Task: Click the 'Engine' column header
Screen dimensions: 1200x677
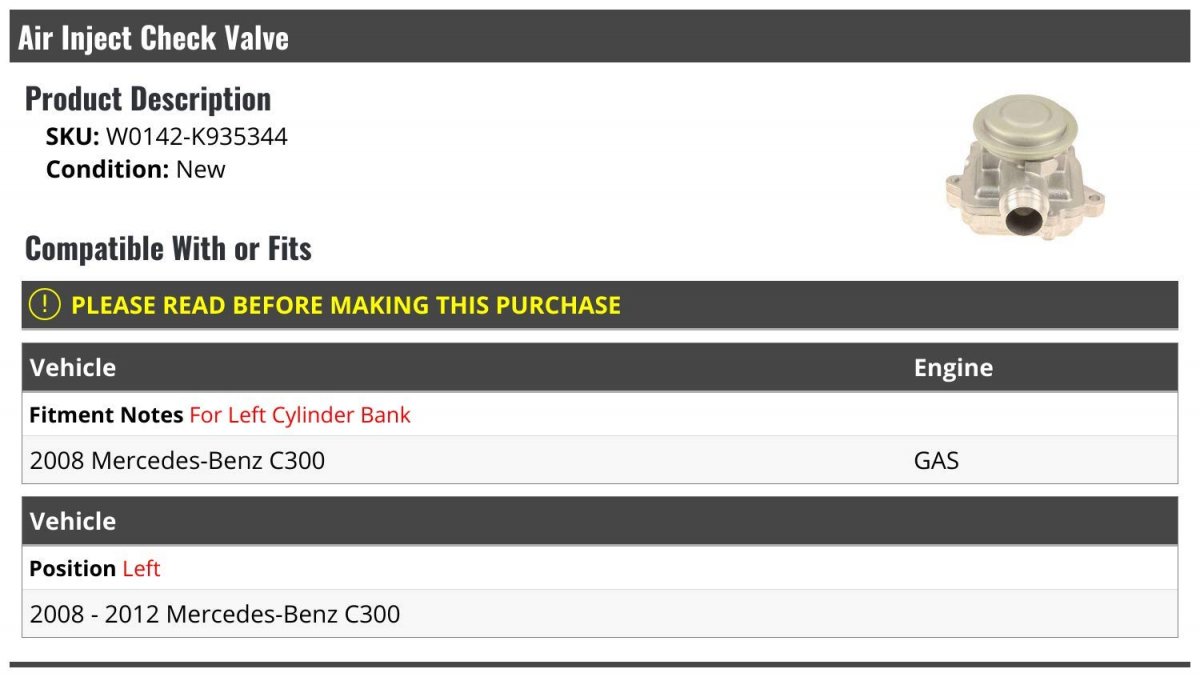Action: (953, 367)
